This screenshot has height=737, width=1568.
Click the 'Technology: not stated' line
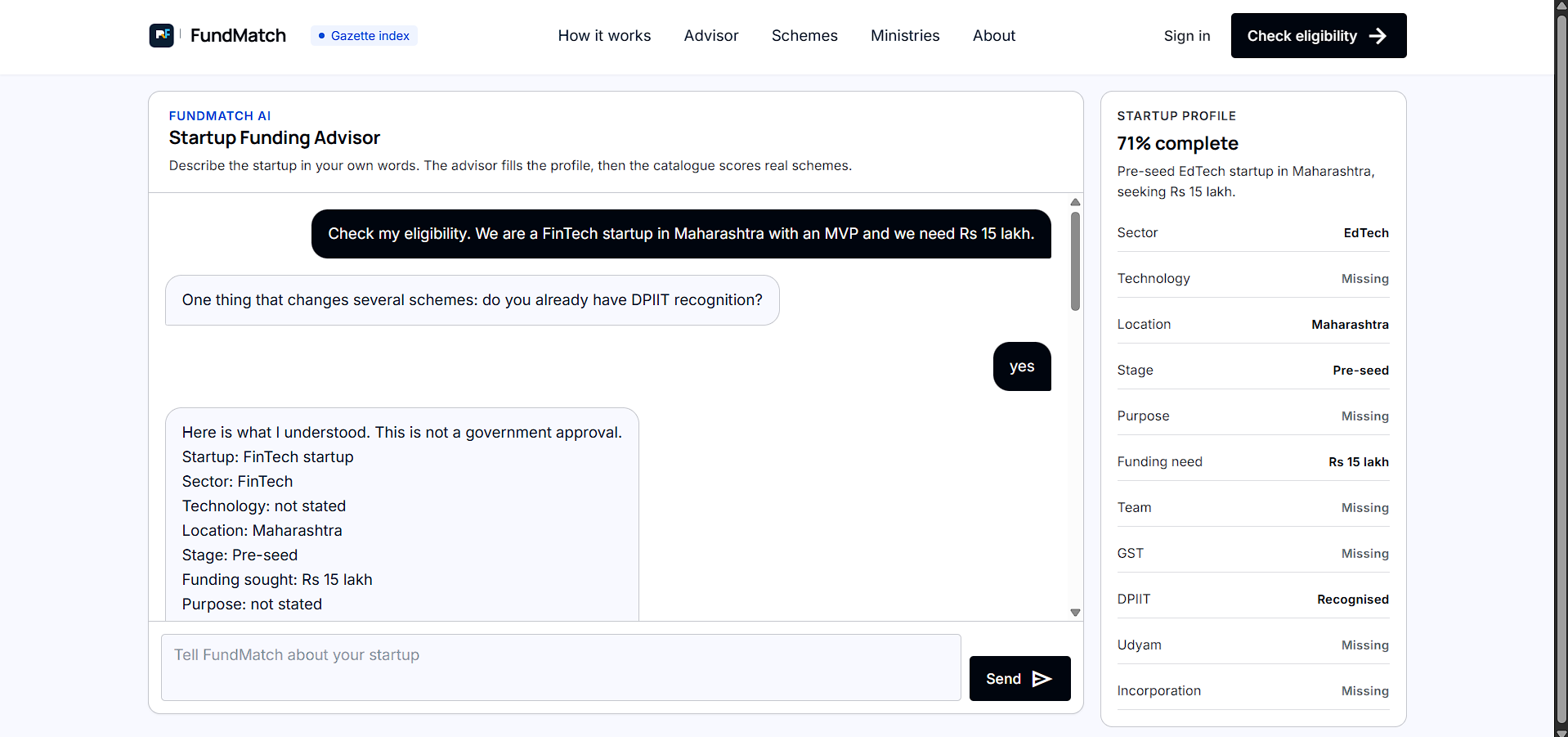(264, 506)
